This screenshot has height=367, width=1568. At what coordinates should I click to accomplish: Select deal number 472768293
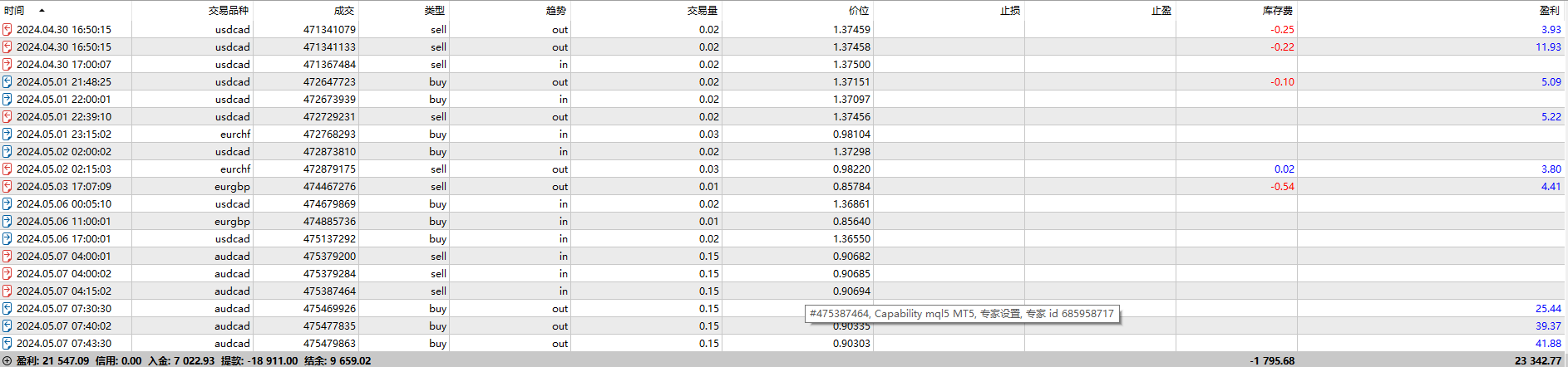tap(329, 134)
